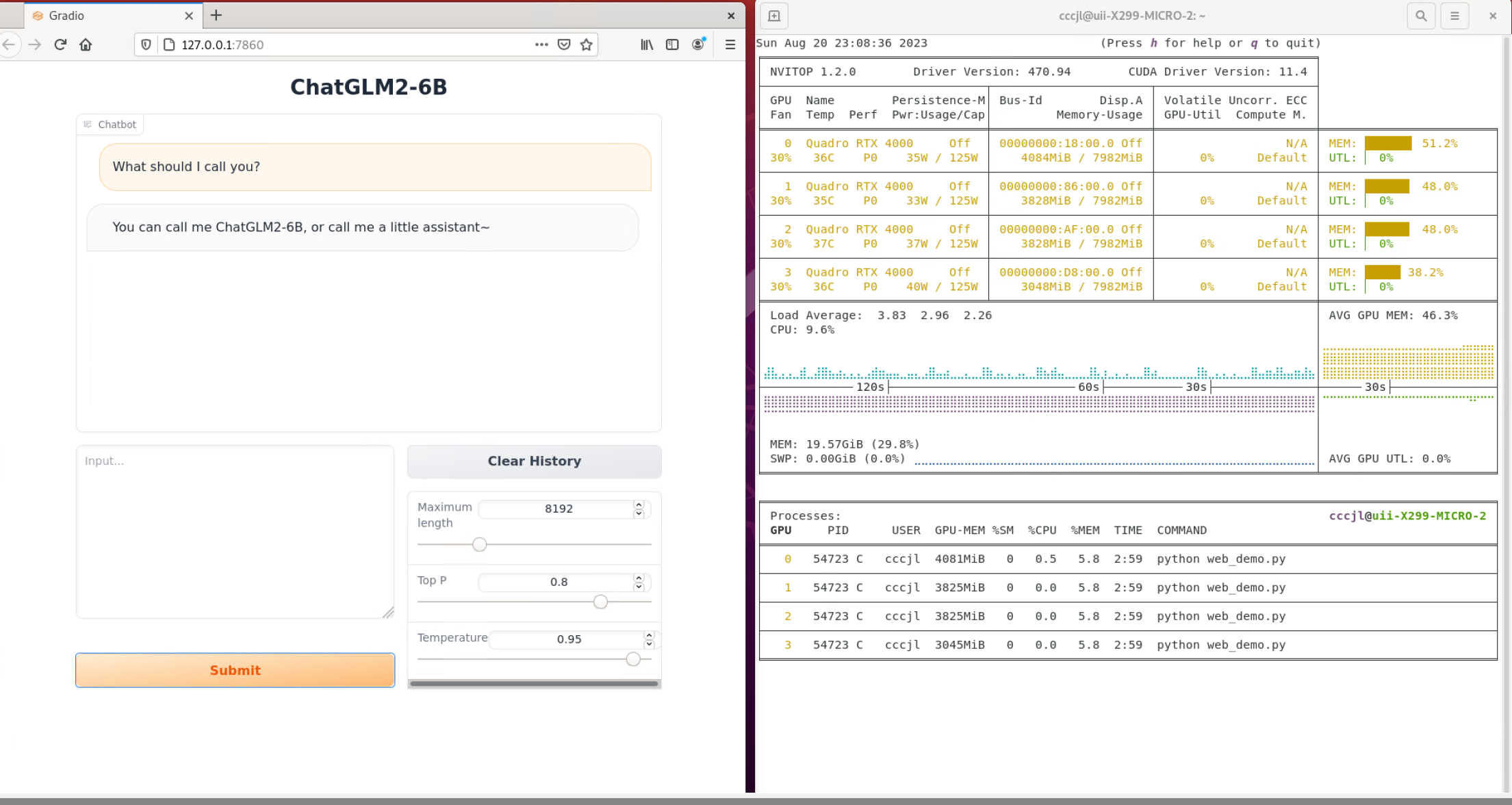Open a new browser tab
The image size is (1512, 805).
point(216,15)
